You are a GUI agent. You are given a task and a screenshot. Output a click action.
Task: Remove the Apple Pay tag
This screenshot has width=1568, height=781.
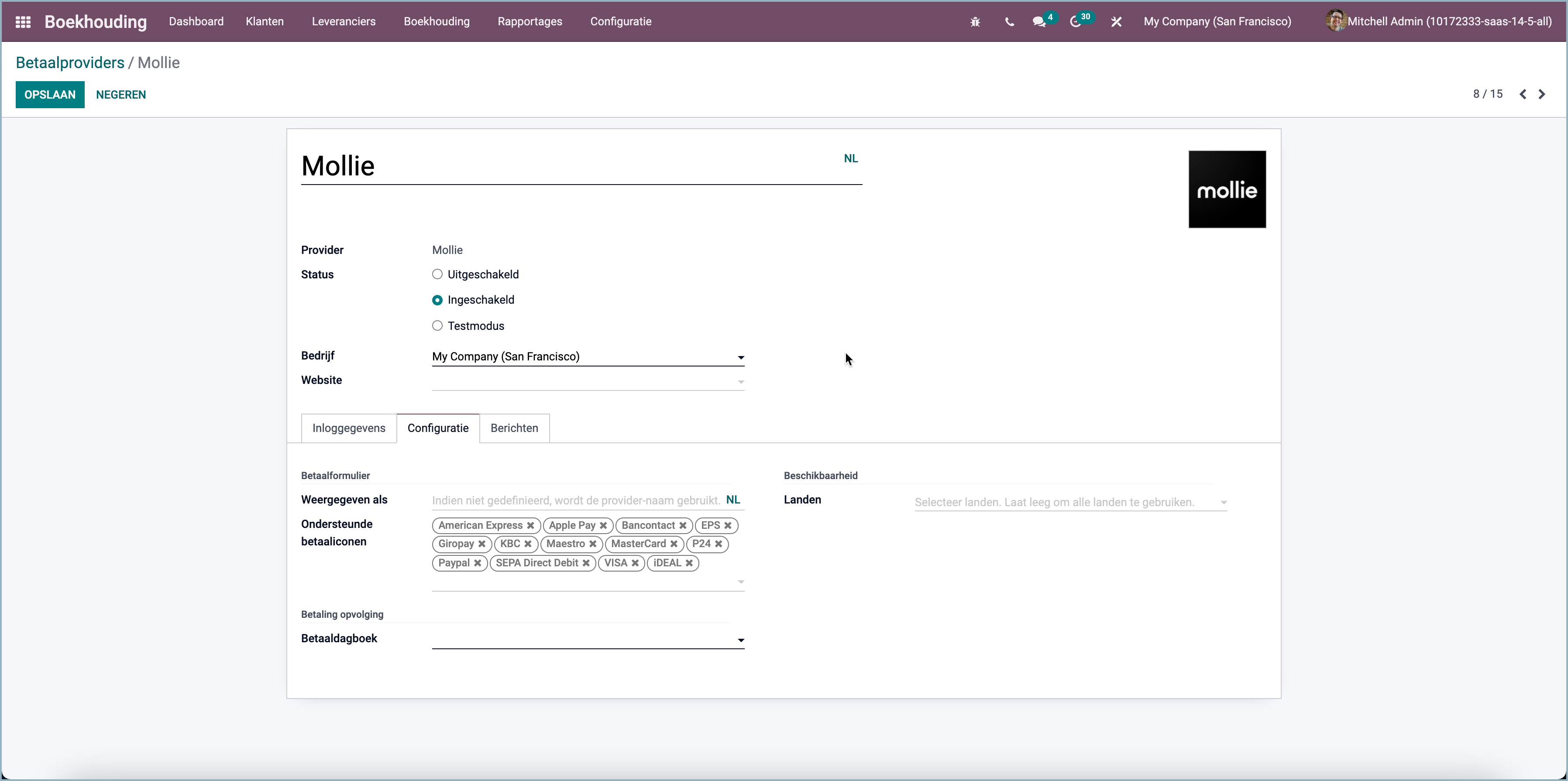603,525
